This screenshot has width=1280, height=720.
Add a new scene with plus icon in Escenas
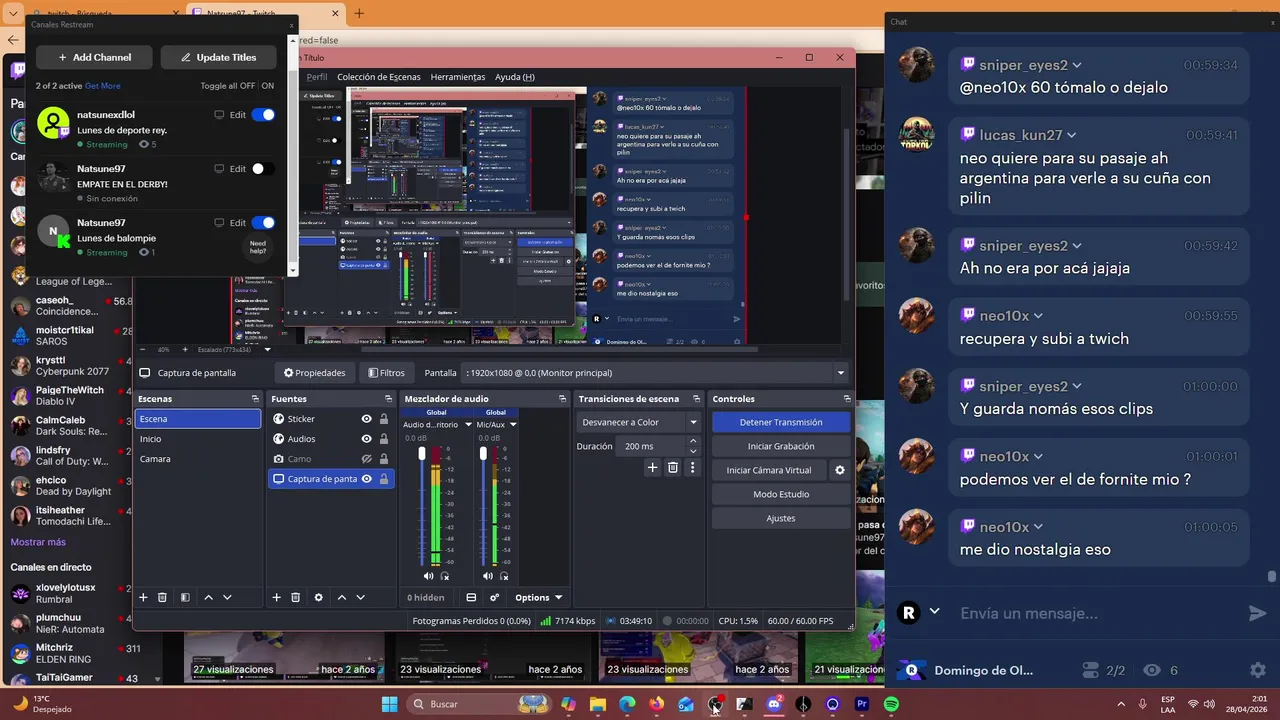click(x=143, y=597)
